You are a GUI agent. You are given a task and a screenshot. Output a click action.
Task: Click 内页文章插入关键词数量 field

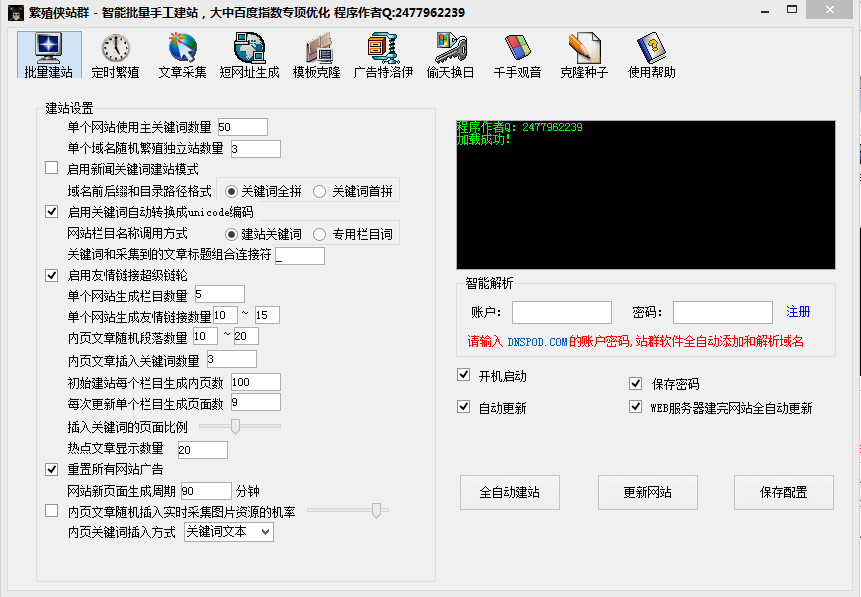point(232,359)
